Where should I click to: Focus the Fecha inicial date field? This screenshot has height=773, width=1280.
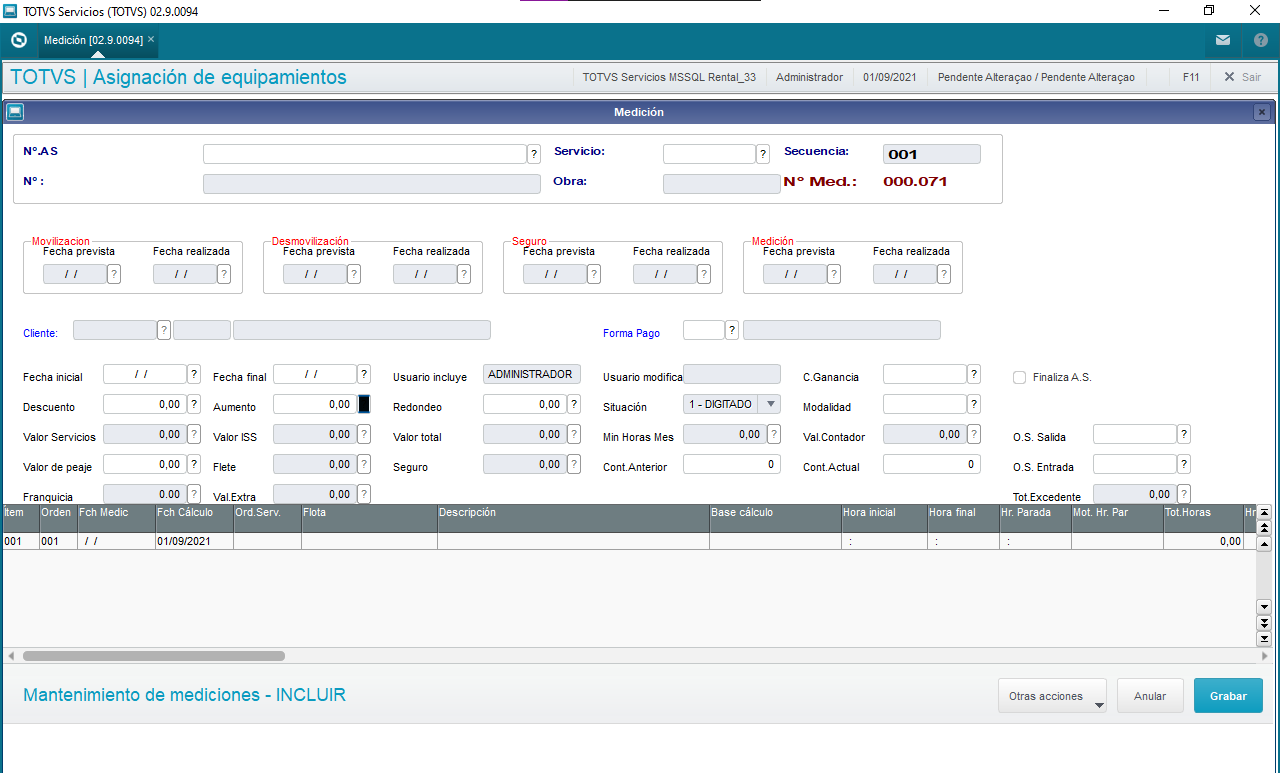[145, 374]
